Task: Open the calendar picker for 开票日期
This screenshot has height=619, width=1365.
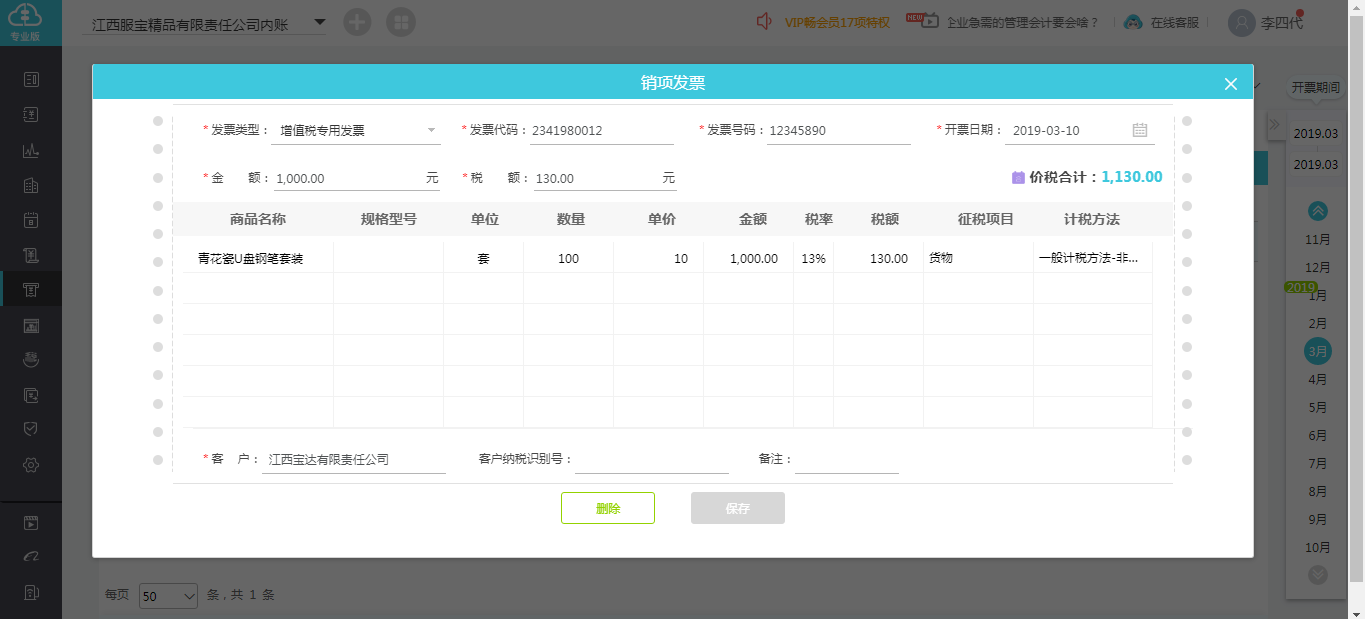Action: point(1140,130)
